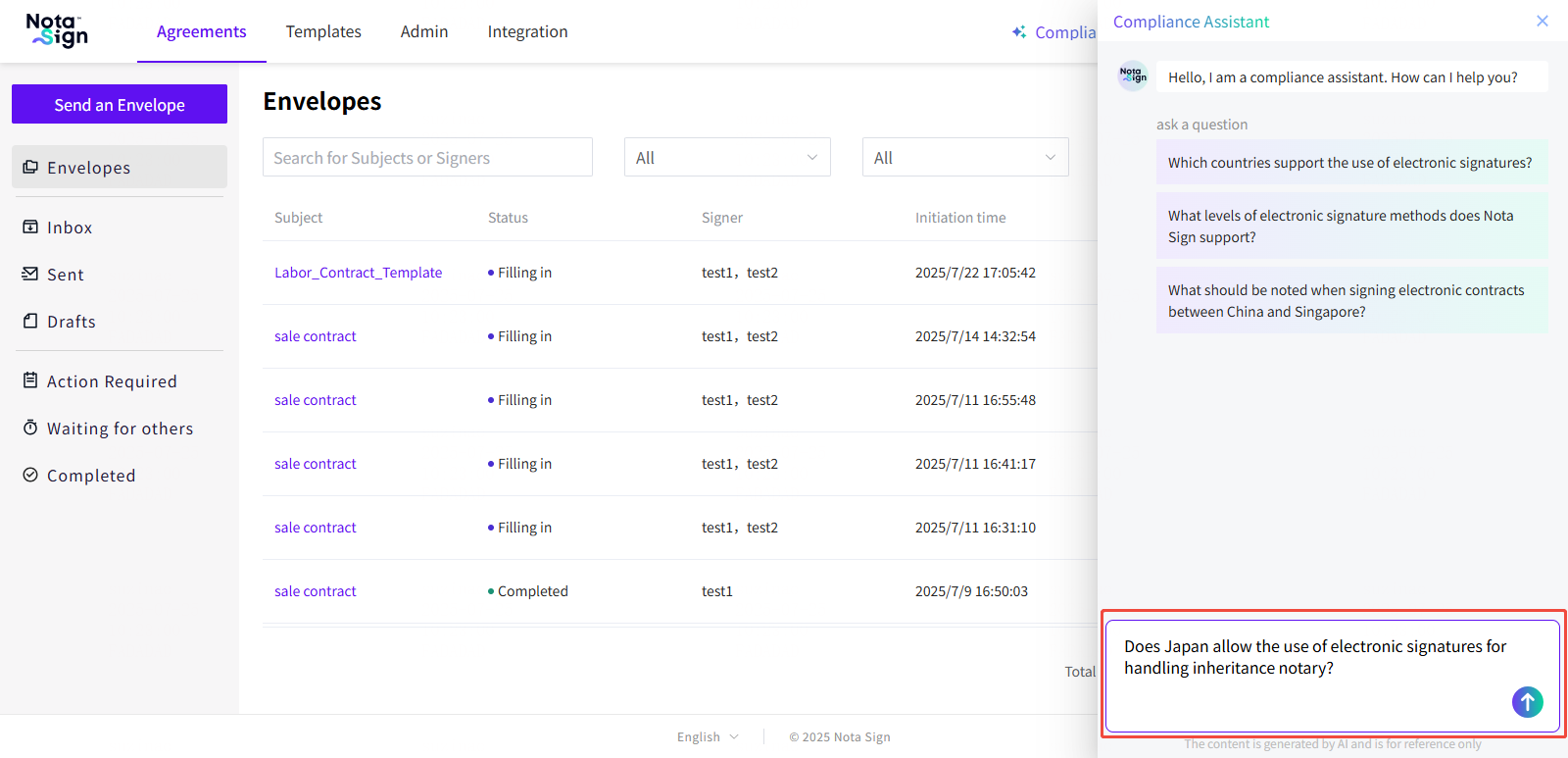Screen dimensions: 1568x758
Task: Click the Compliance sparkle icon in header
Action: [x=1019, y=32]
